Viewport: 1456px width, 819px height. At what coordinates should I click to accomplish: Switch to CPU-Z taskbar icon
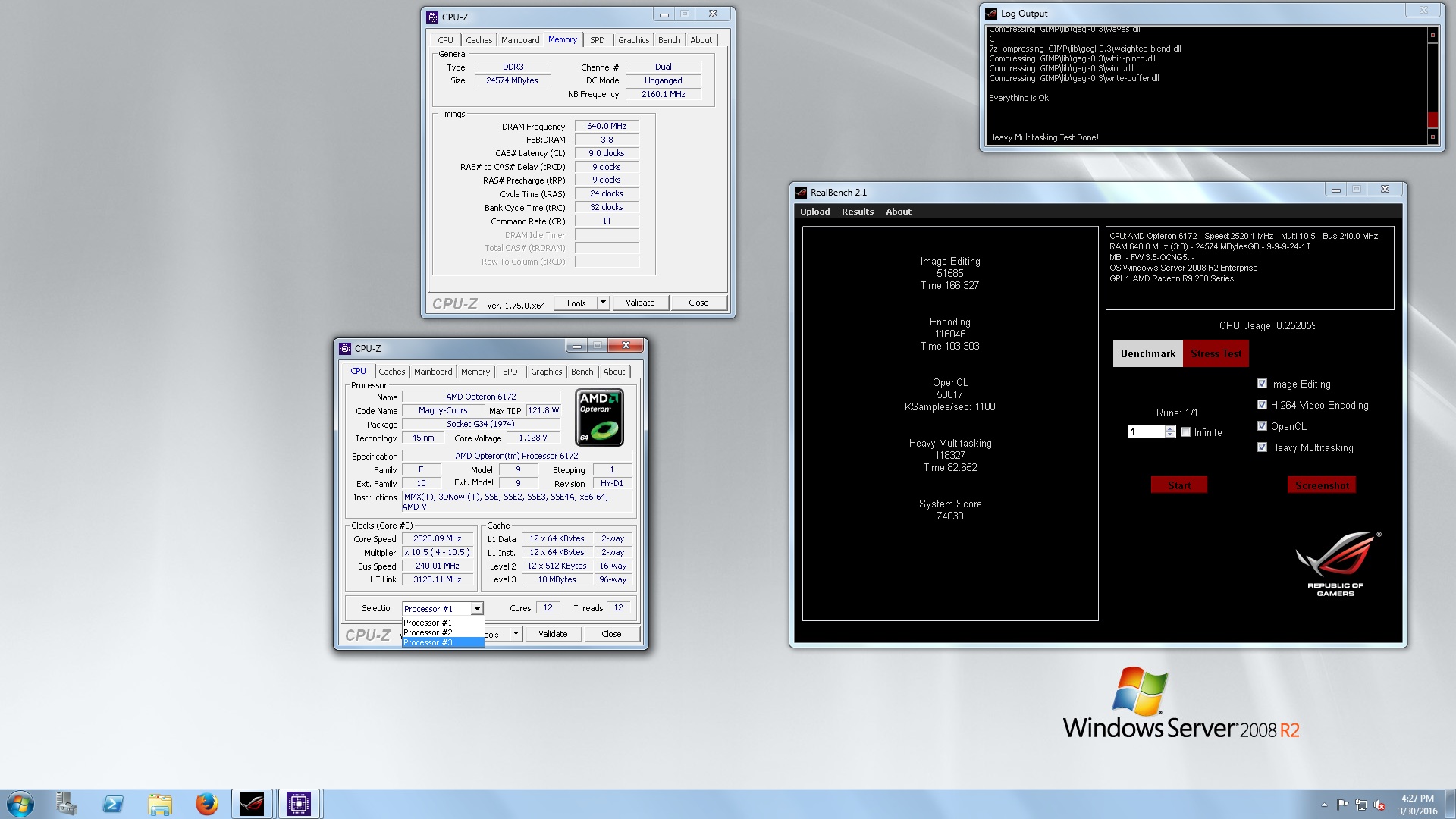pos(299,804)
